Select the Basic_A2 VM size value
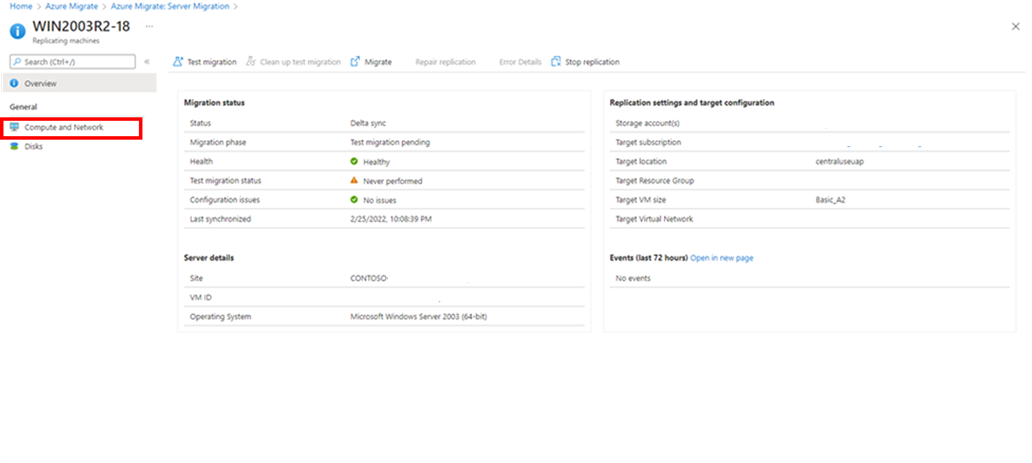Viewport: 1032px width, 463px height. tap(830, 200)
